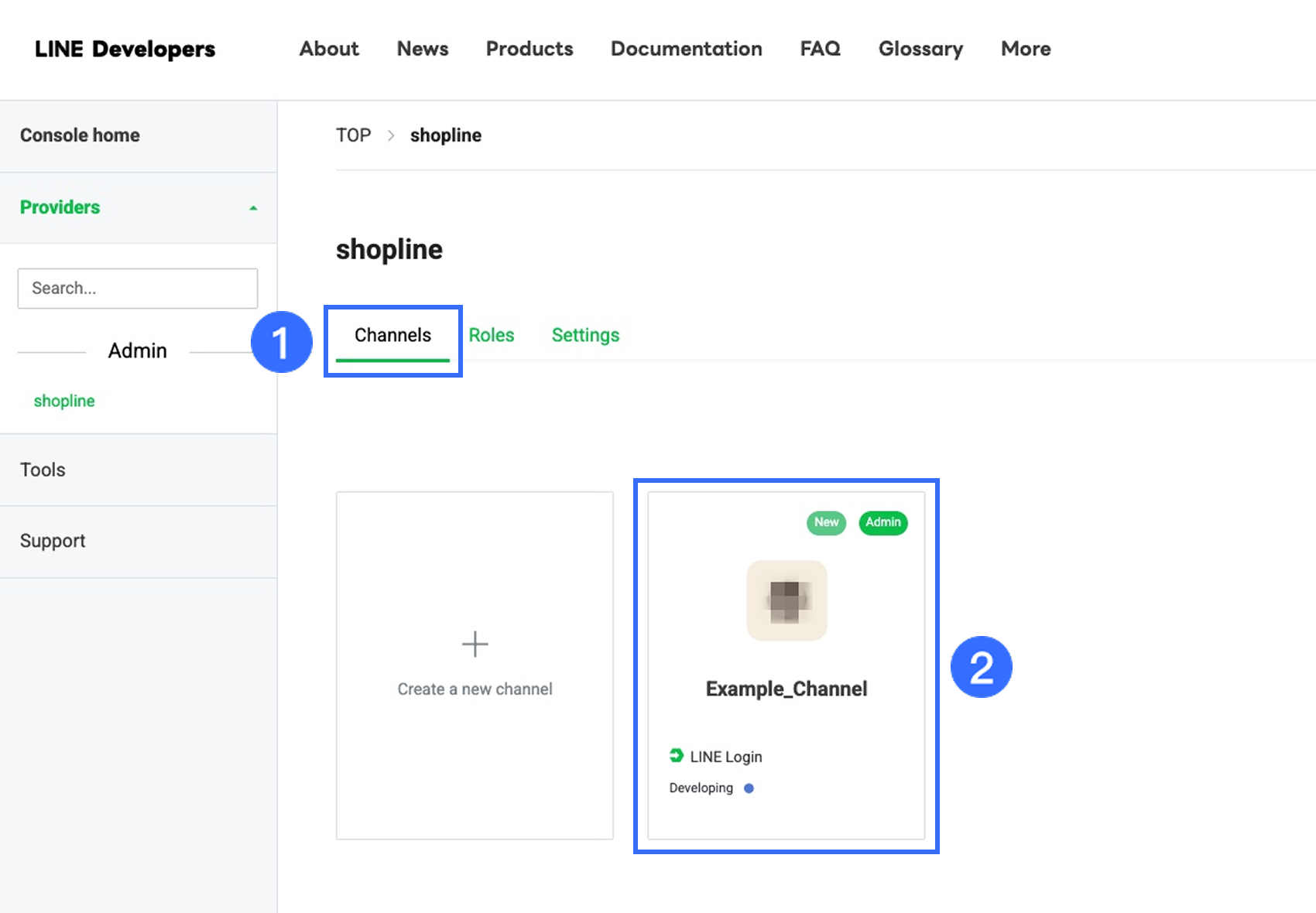Collapse the Providers section arrow

click(x=253, y=208)
